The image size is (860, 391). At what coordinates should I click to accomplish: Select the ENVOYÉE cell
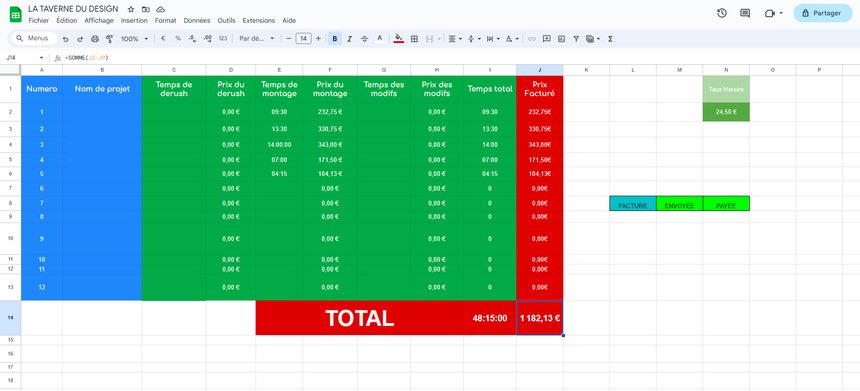point(680,203)
